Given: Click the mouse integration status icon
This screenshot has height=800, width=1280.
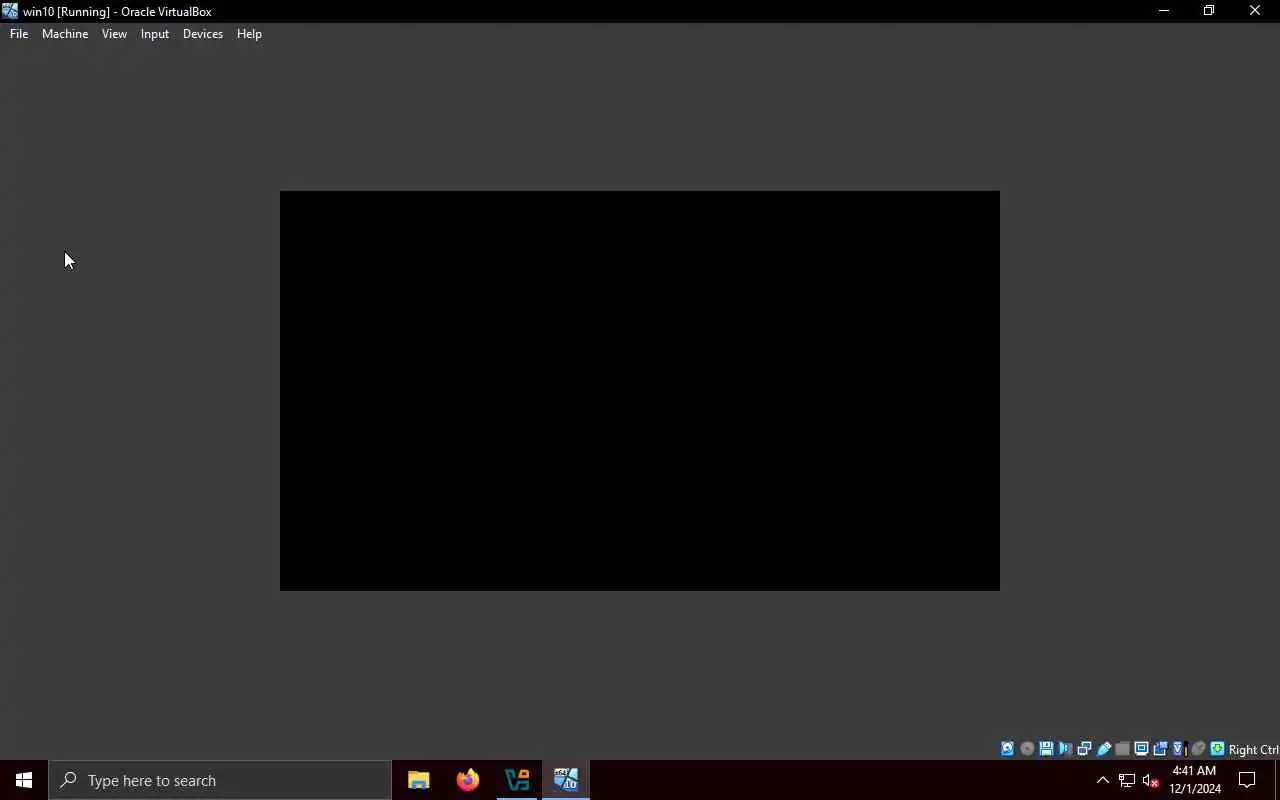Looking at the screenshot, I should click(x=1198, y=749).
